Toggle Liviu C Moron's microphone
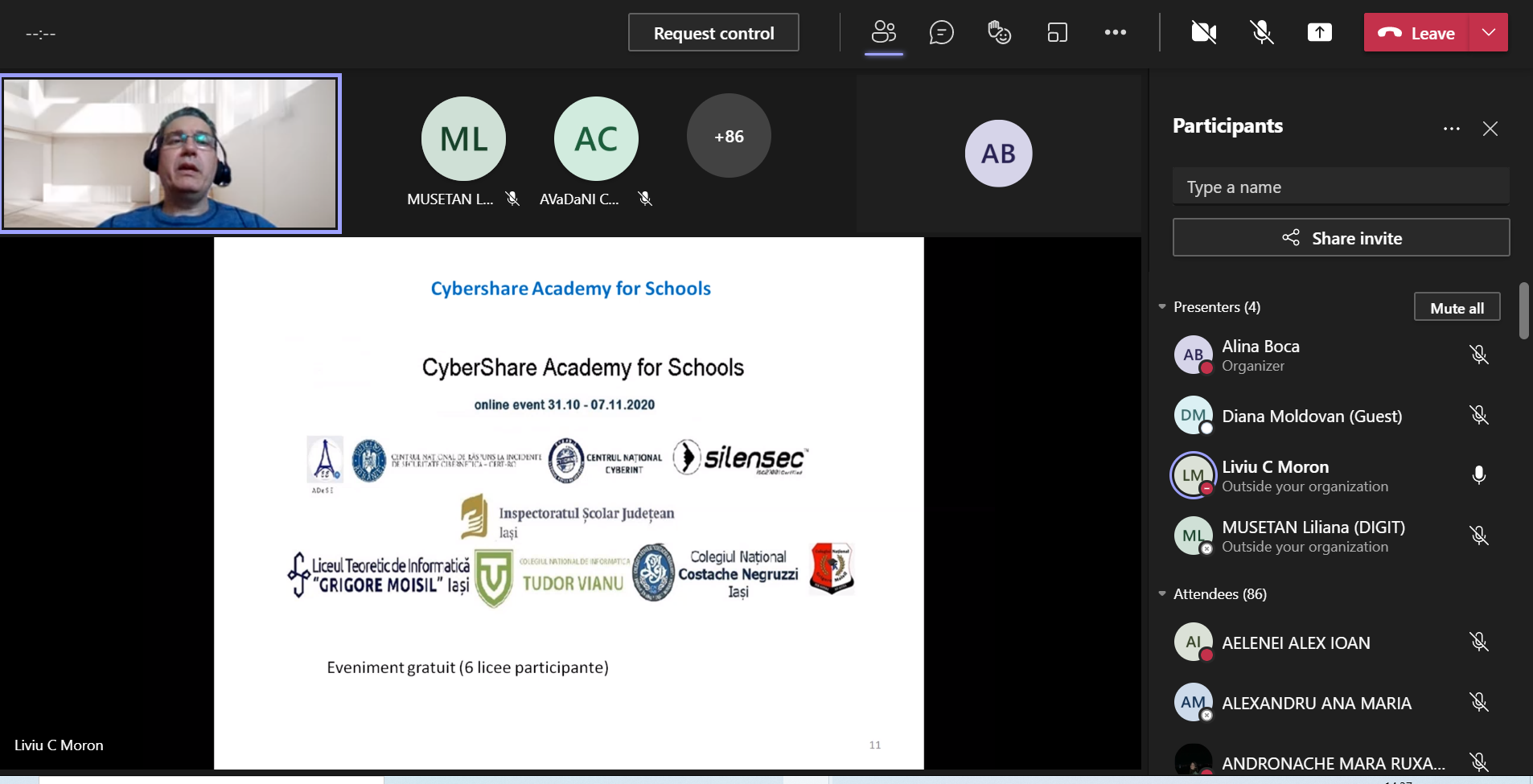This screenshot has height=784, width=1533. click(x=1478, y=475)
